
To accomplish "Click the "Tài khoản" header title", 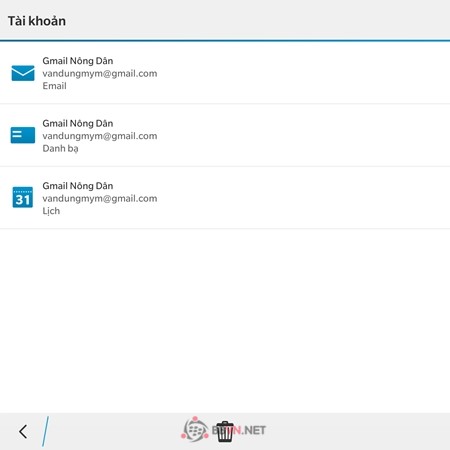I will [37, 21].
